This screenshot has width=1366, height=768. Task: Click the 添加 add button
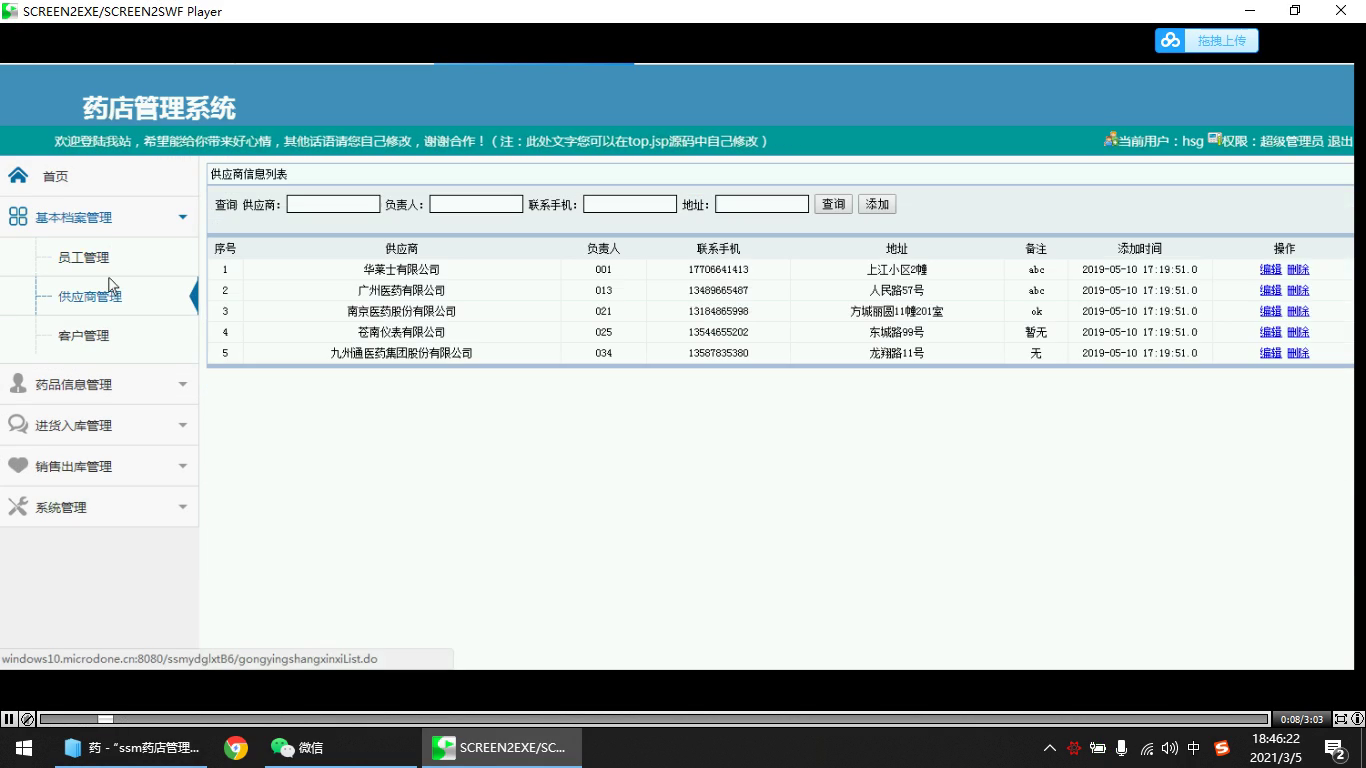[877, 204]
